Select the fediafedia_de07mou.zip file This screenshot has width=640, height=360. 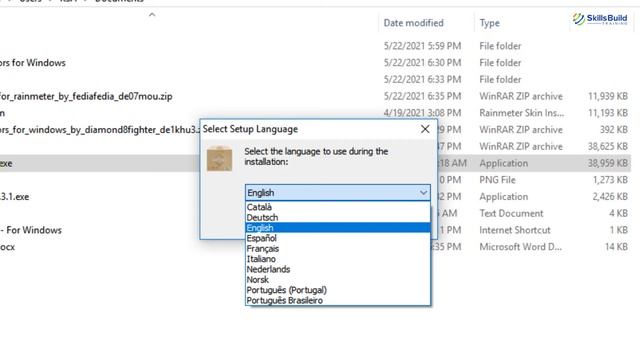pyautogui.click(x=86, y=96)
